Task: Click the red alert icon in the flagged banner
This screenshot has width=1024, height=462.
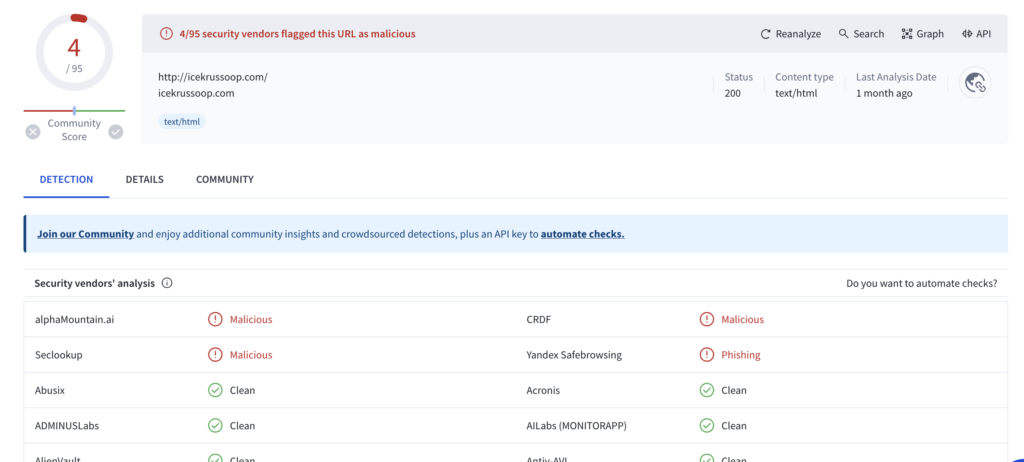Action: (167, 33)
